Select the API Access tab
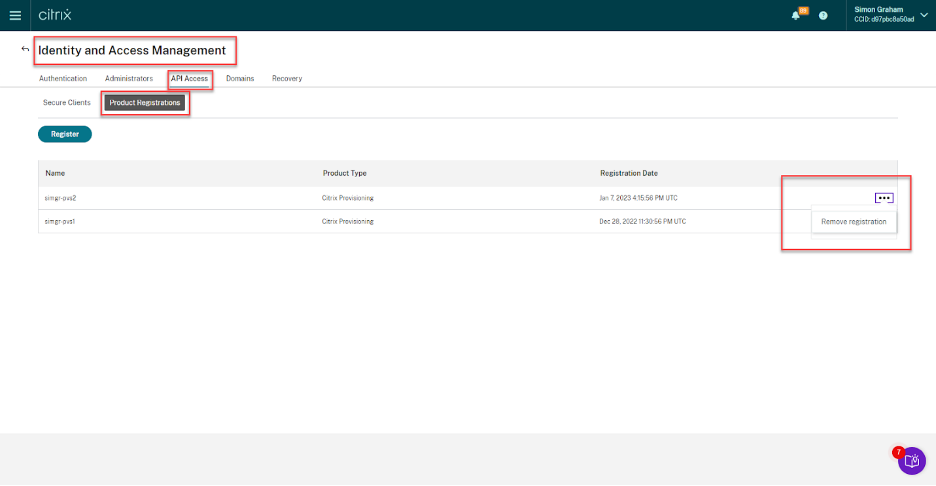Screen dimensions: 936x486 pyautogui.click(x=189, y=78)
